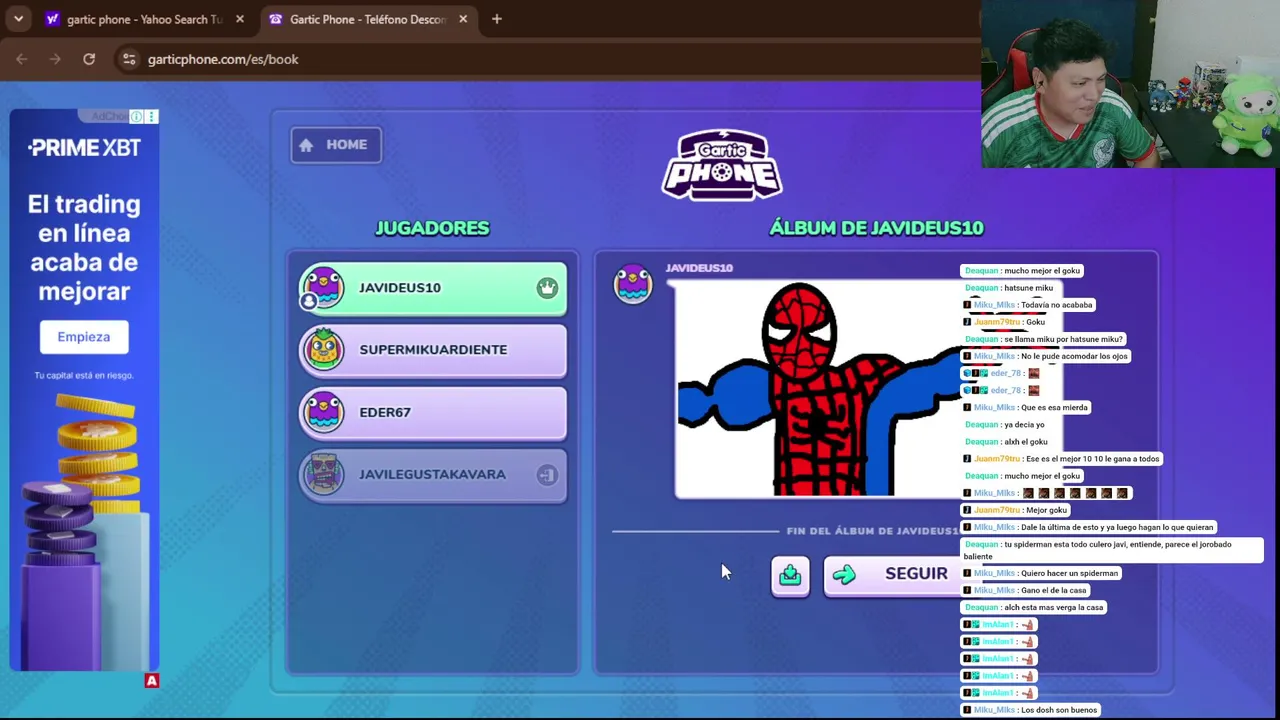Viewport: 1280px width, 720px height.
Task: Click chat message 'Todavia no acababa'
Action: (1056, 305)
